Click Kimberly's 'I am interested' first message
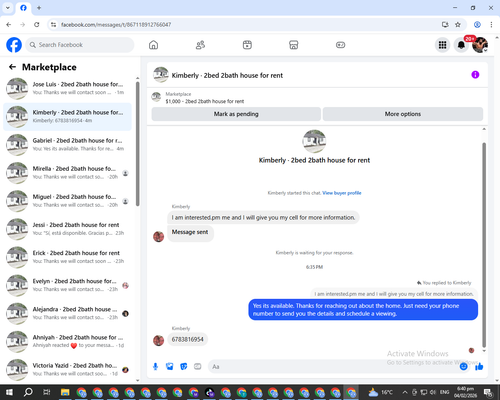Screen dimensions: 500x400 263,218
